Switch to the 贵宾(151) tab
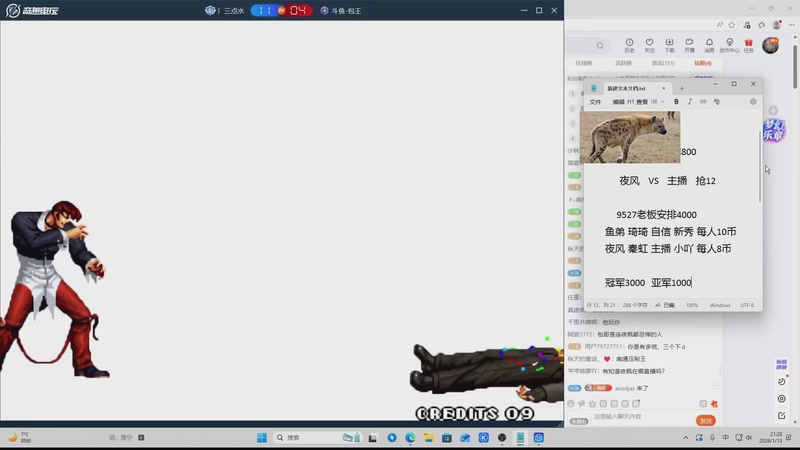This screenshot has width=800, height=450. tap(663, 63)
